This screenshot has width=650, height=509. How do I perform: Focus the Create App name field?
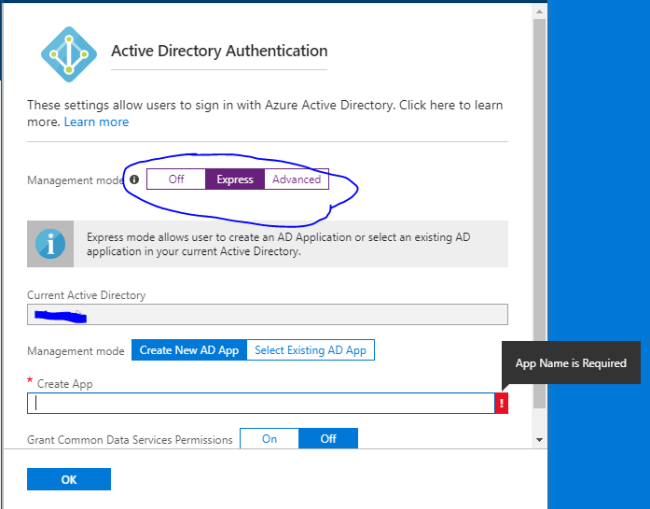(x=261, y=403)
